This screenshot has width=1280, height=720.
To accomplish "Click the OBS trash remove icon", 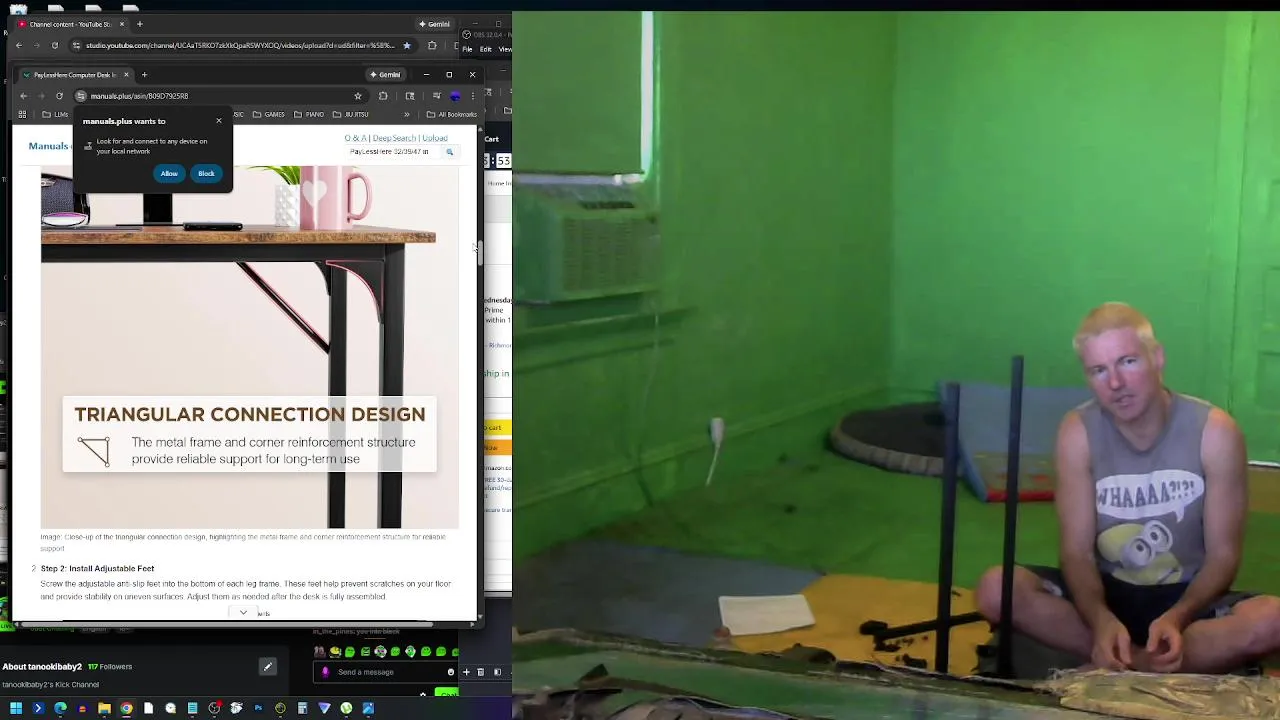I will pos(480,672).
